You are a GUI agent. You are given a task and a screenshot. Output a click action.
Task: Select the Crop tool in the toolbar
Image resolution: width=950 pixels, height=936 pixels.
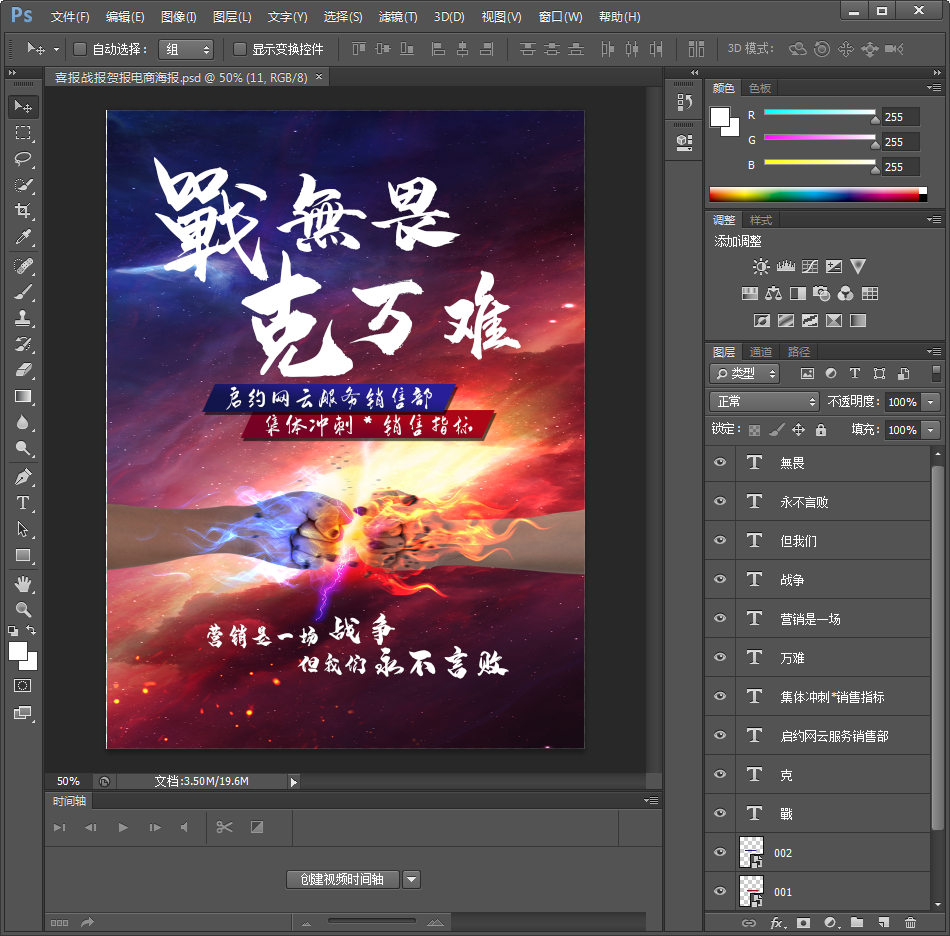coord(23,211)
